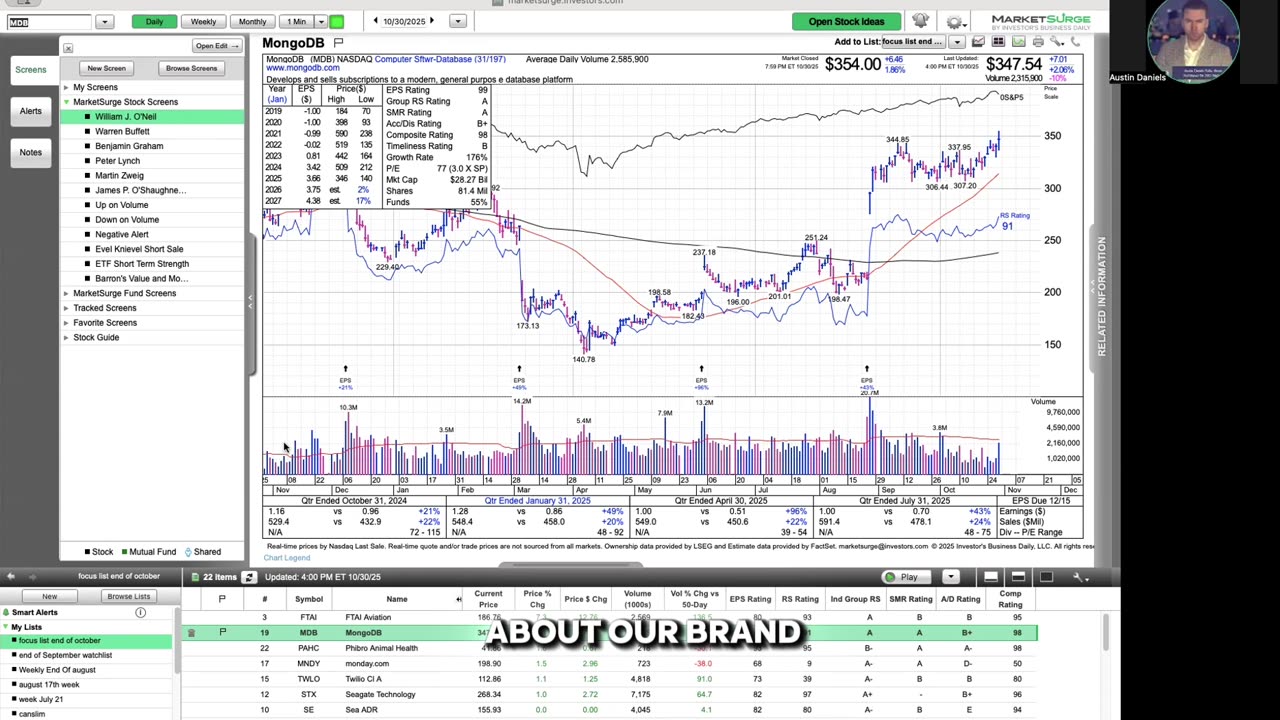This screenshot has width=1280, height=720.
Task: Go back with the list panel left arrow
Action: (x=10, y=577)
